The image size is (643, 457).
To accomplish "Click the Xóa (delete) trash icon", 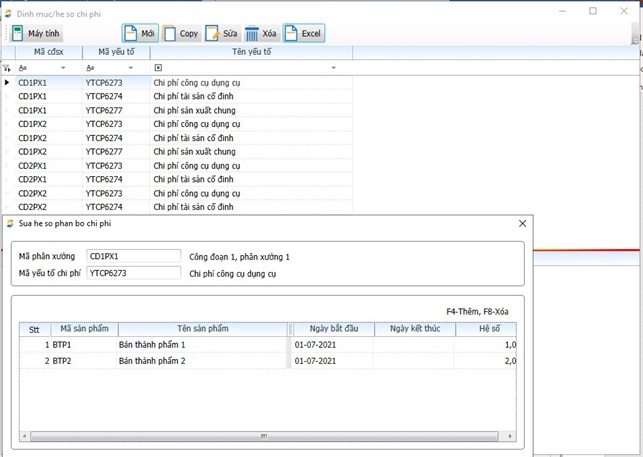I will [252, 34].
